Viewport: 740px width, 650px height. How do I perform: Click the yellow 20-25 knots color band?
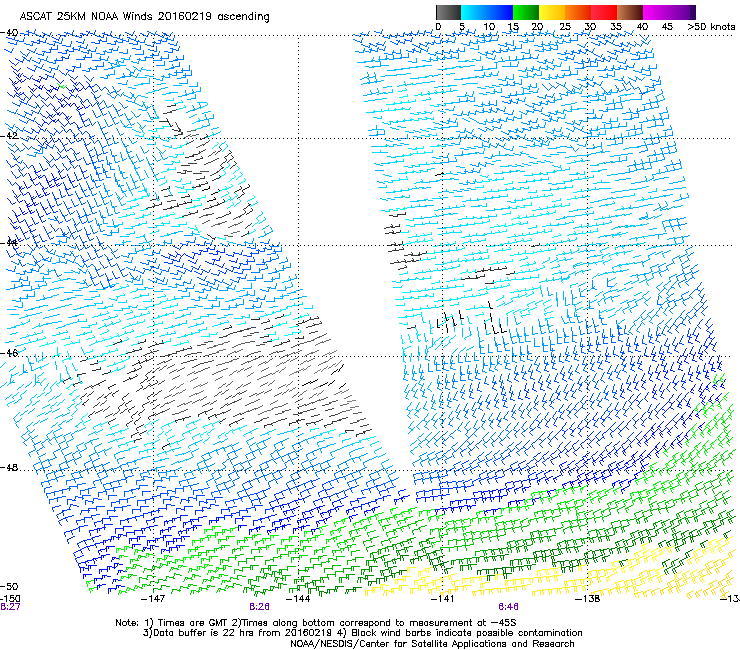click(x=552, y=12)
